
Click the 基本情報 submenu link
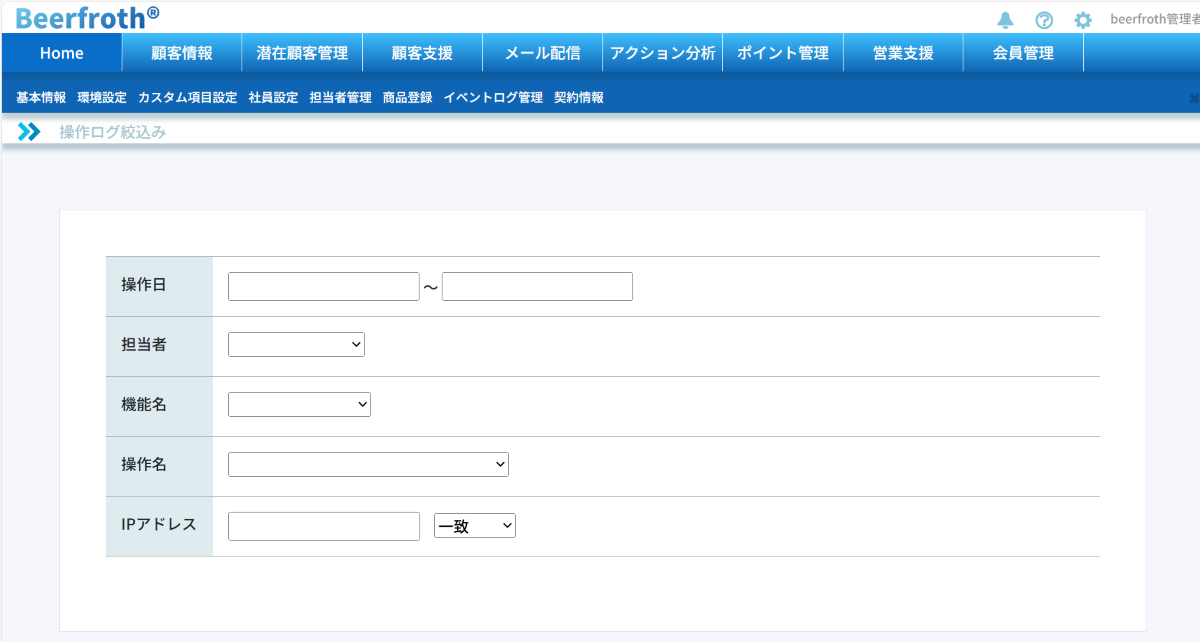[x=41, y=98]
